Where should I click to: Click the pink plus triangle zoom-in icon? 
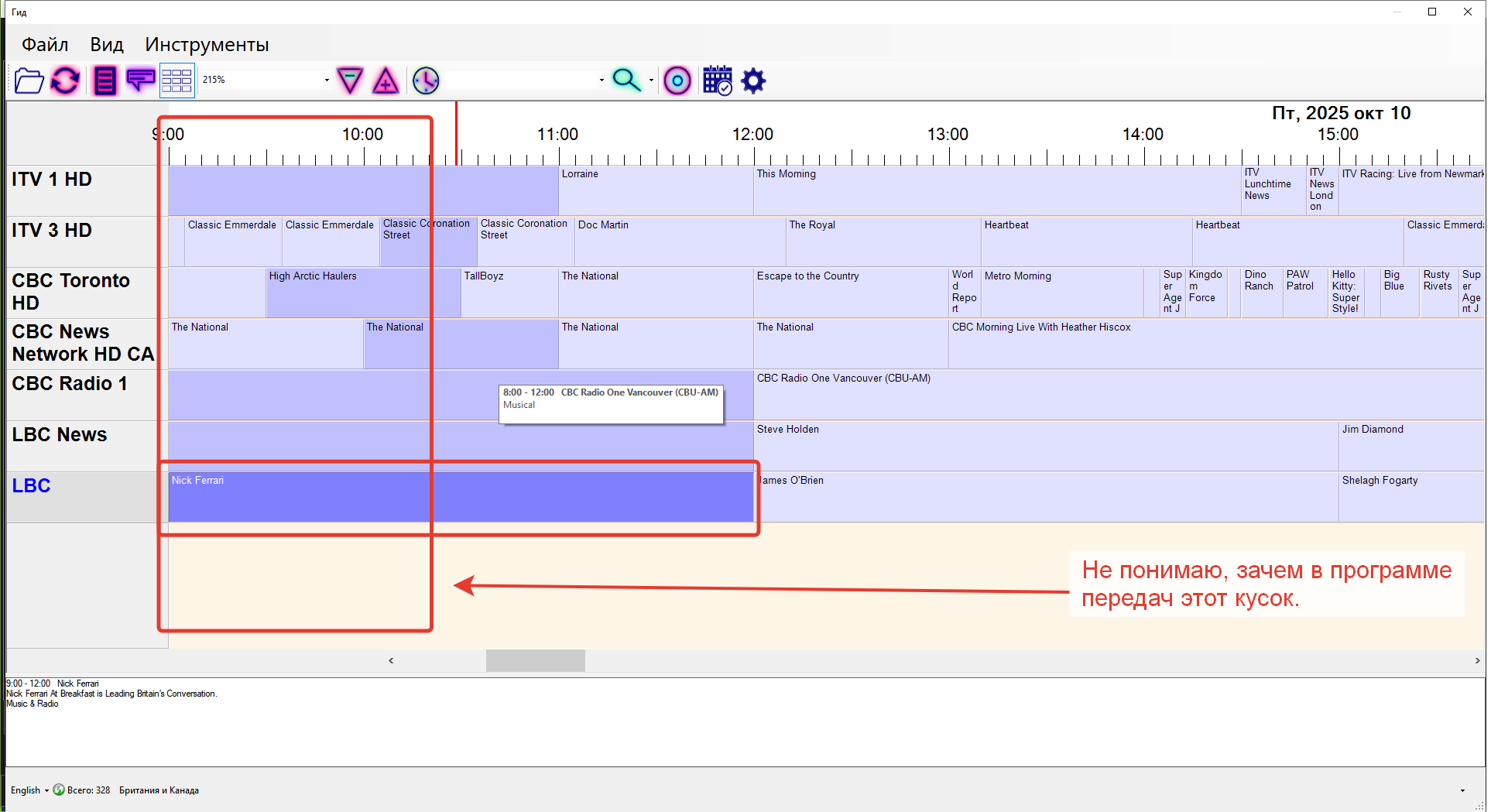tap(386, 81)
